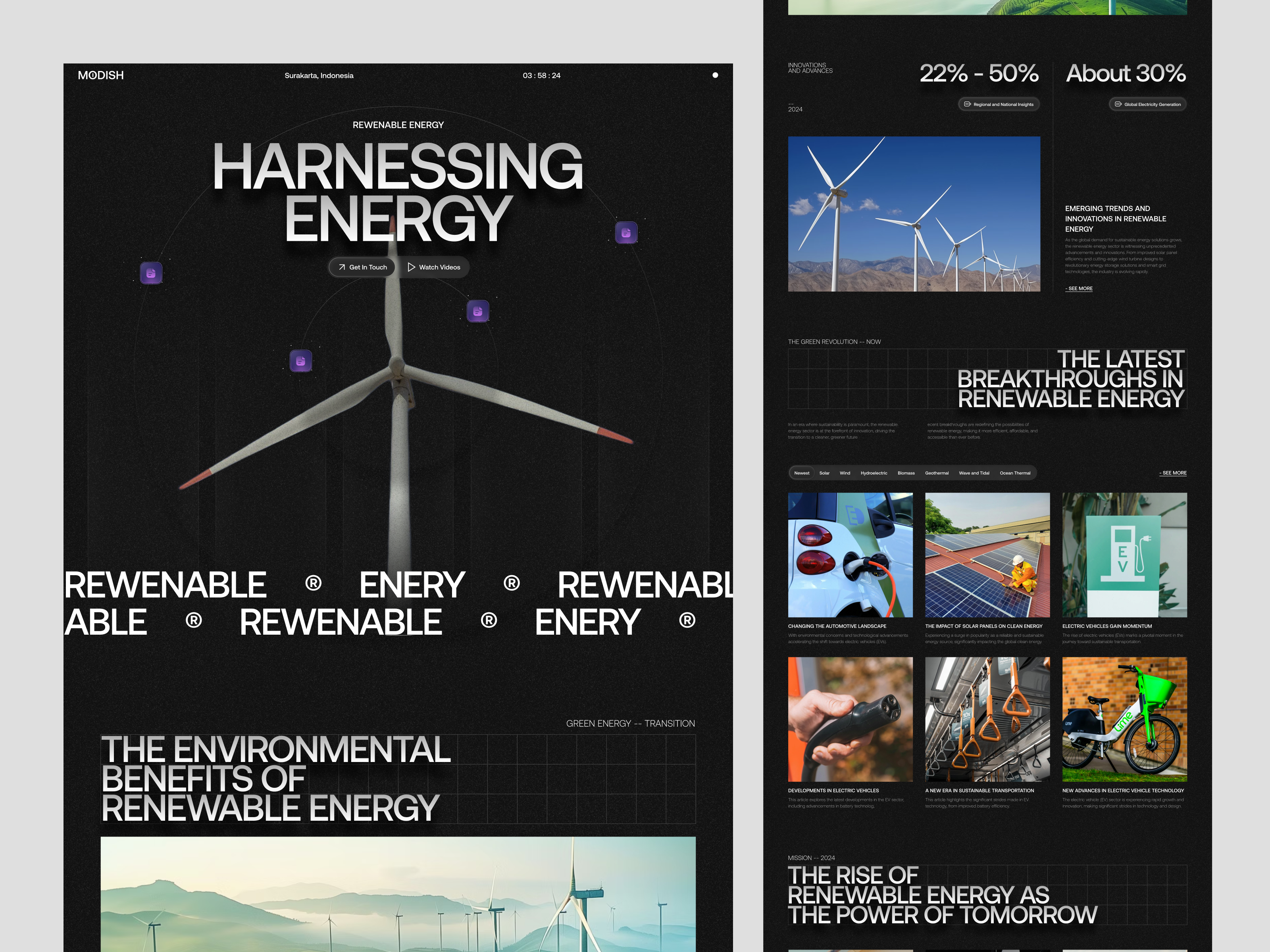Click the MODISH logo in the header
The image size is (1270, 952).
(x=100, y=75)
